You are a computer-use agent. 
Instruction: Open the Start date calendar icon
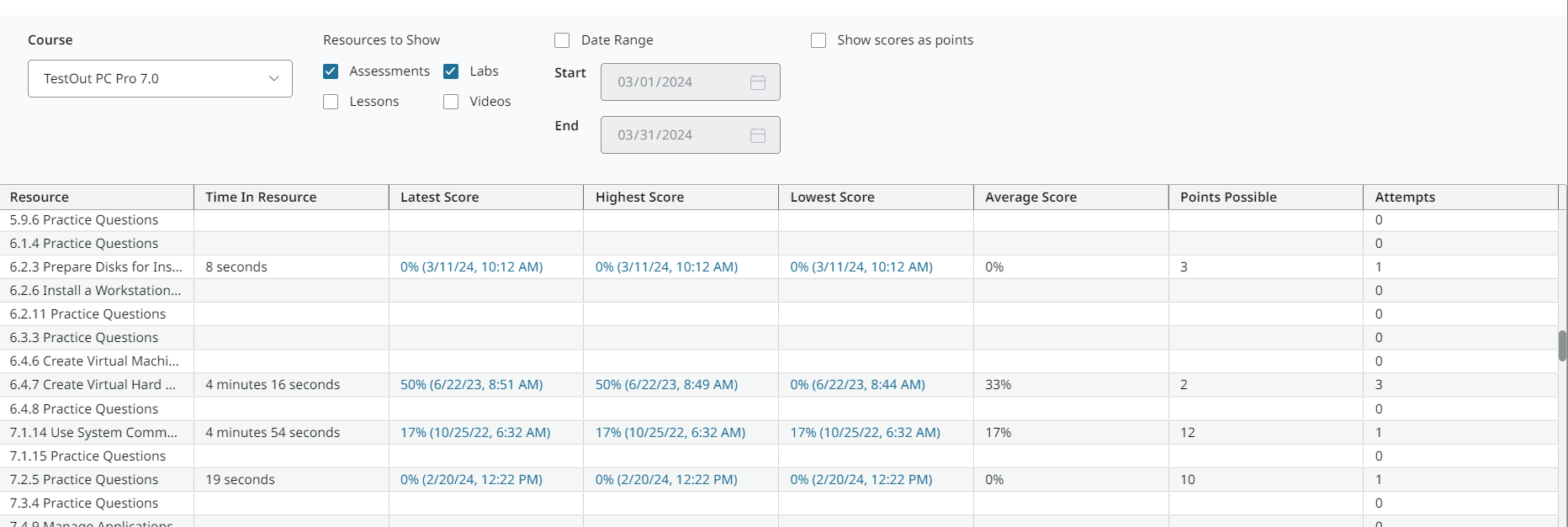click(x=757, y=82)
